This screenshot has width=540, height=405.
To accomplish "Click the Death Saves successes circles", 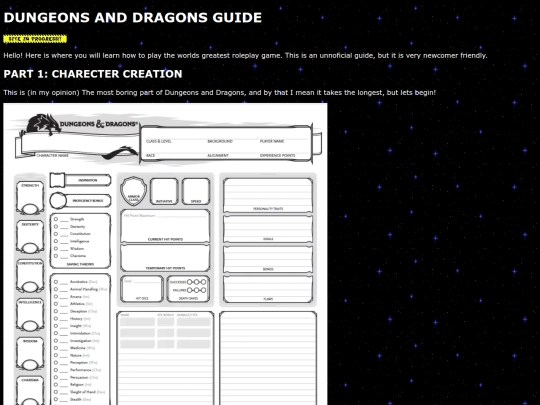I will click(x=197, y=282).
